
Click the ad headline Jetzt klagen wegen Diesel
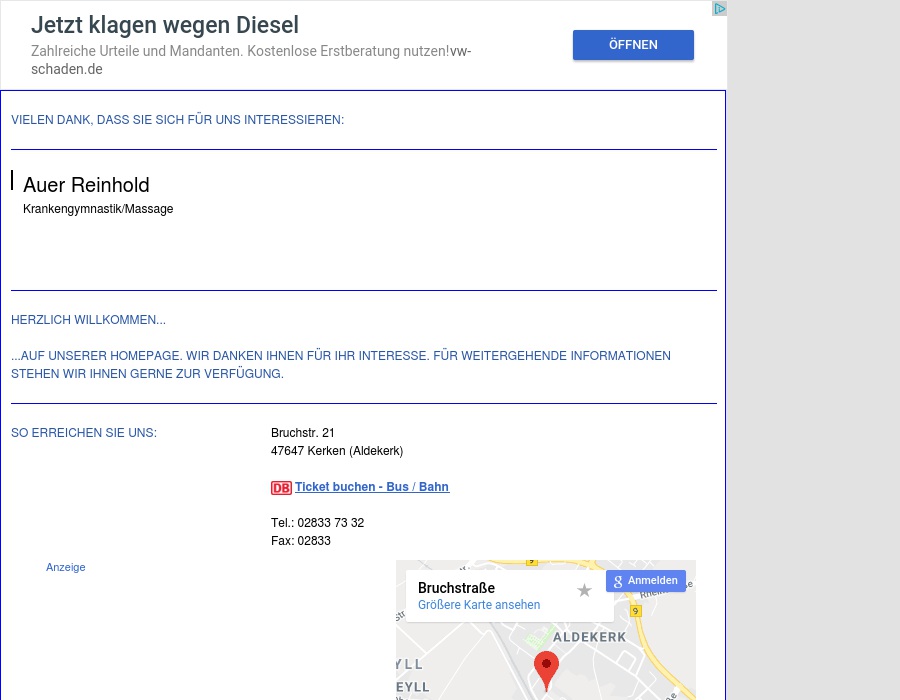[165, 26]
